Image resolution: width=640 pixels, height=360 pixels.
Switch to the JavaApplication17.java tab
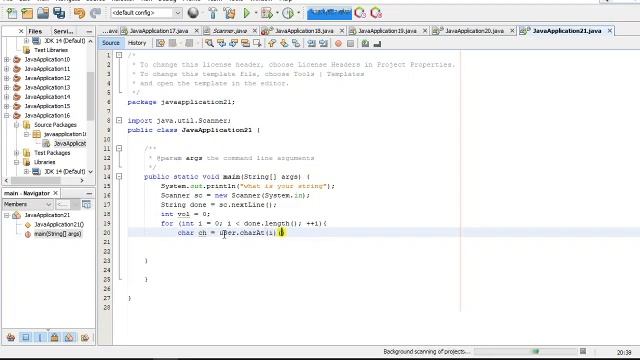[x=159, y=31]
